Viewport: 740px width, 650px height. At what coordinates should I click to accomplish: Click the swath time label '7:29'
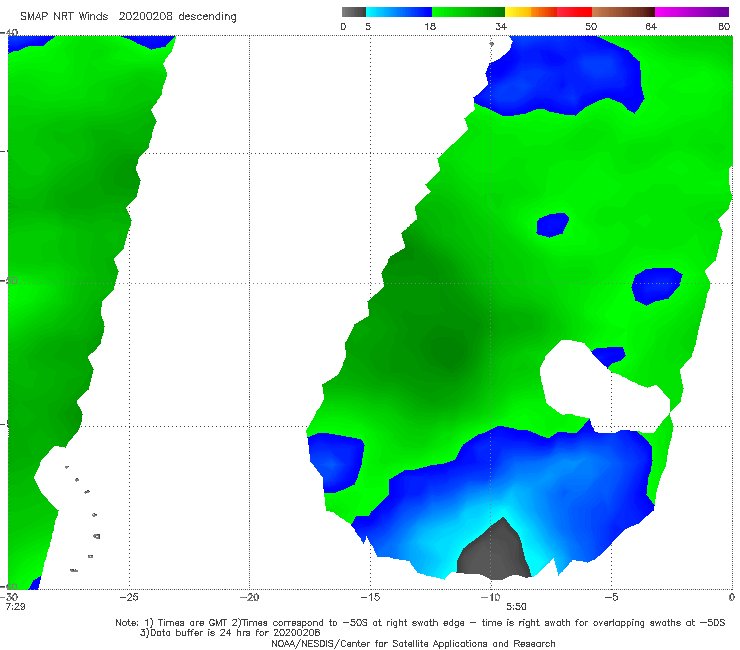15,606
